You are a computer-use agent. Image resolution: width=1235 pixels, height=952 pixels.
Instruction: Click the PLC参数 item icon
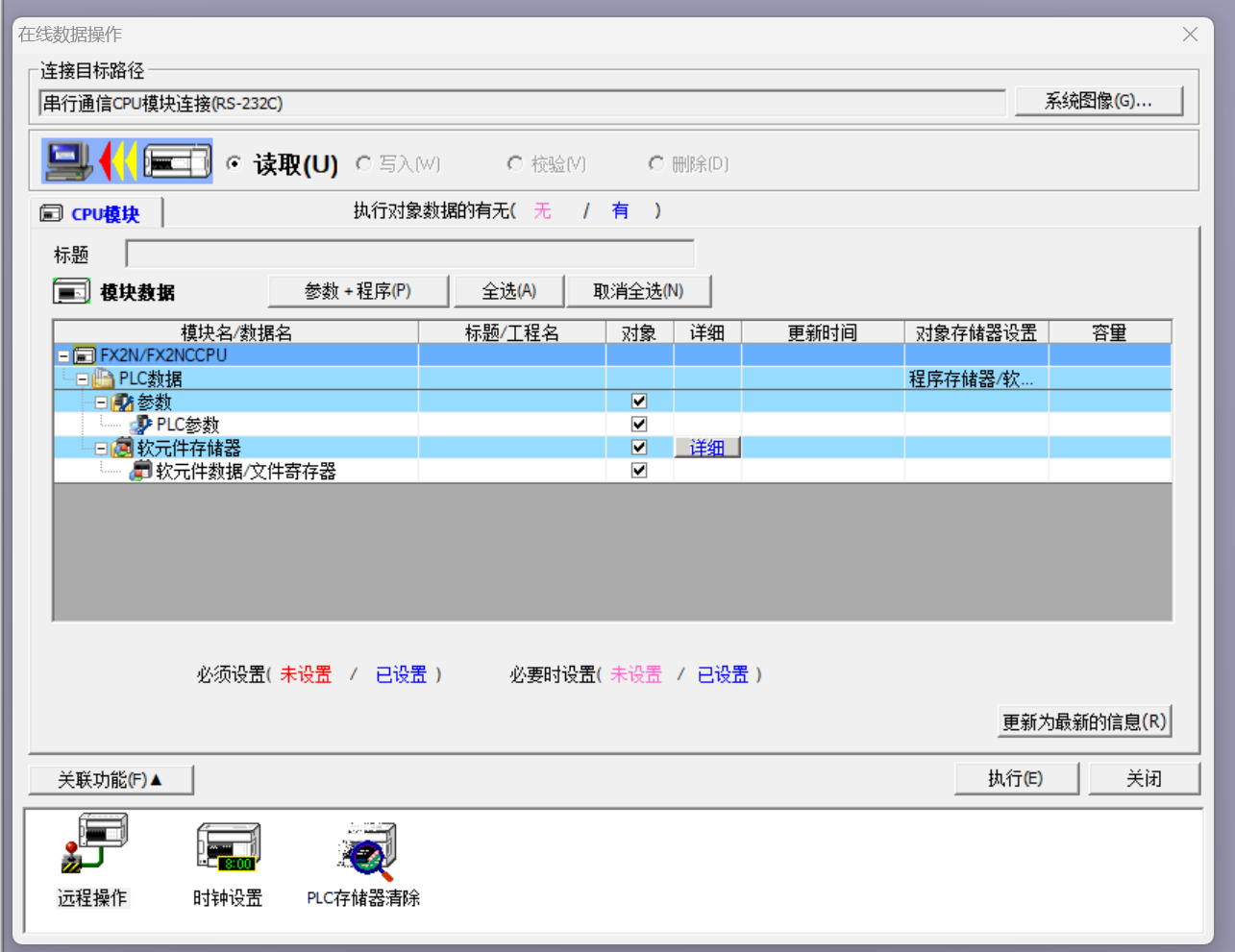click(x=141, y=425)
